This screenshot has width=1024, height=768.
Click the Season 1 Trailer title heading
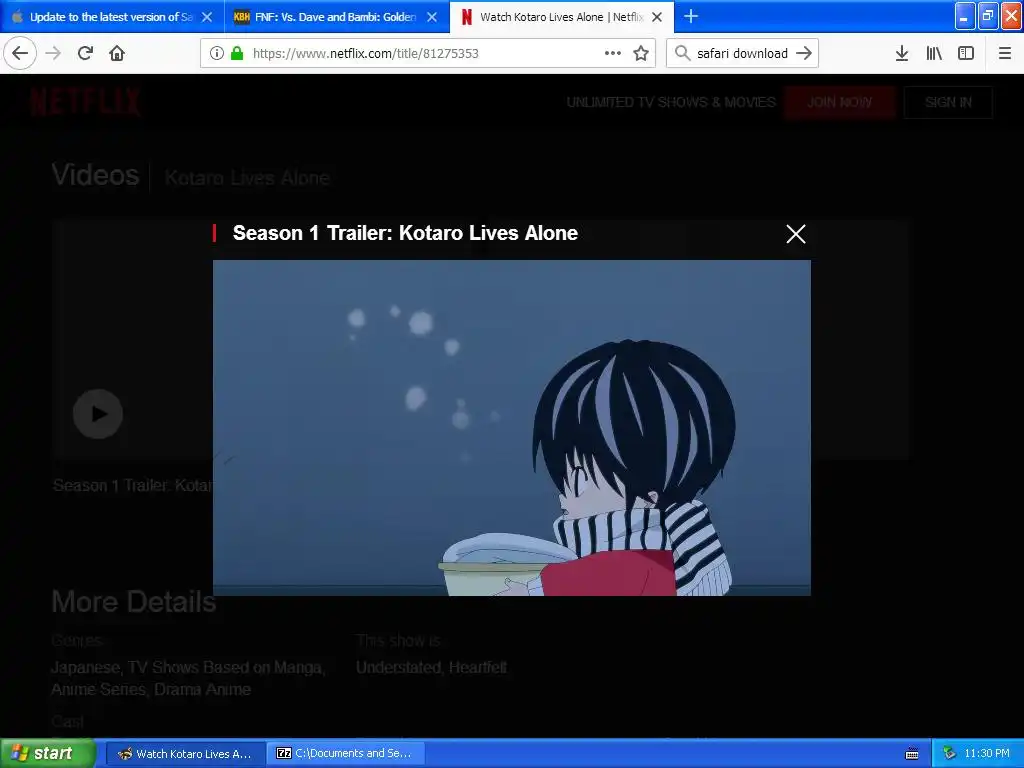(x=405, y=233)
